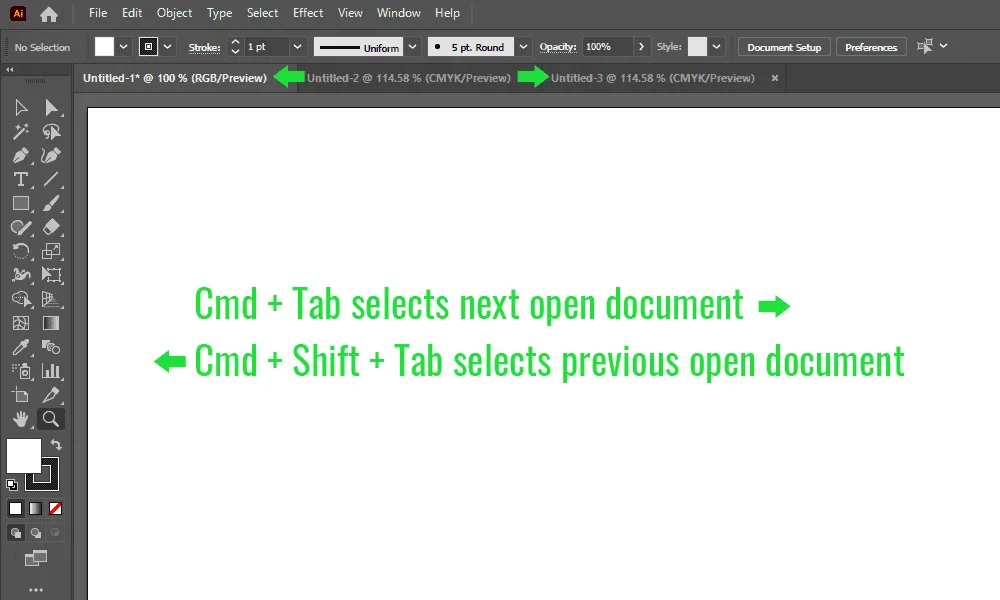Viewport: 1000px width, 600px height.
Task: Select the Blend tool
Action: pyautogui.click(x=51, y=347)
